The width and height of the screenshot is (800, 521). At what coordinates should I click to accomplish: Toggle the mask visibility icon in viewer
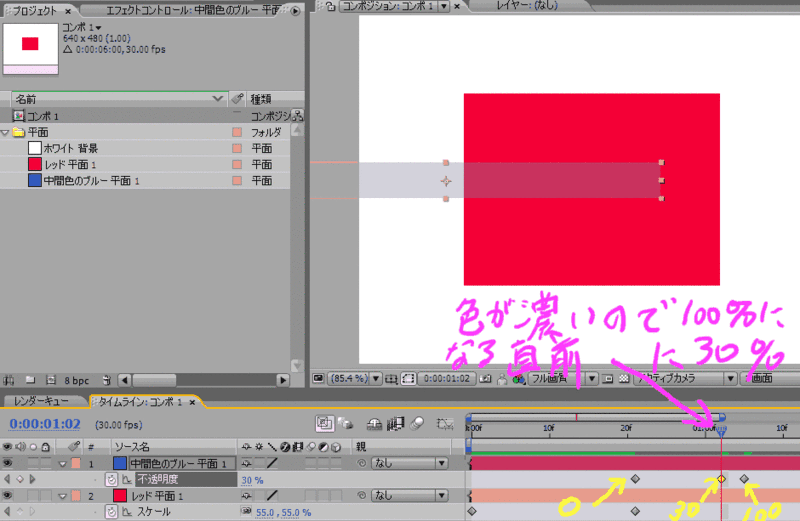(x=408, y=379)
